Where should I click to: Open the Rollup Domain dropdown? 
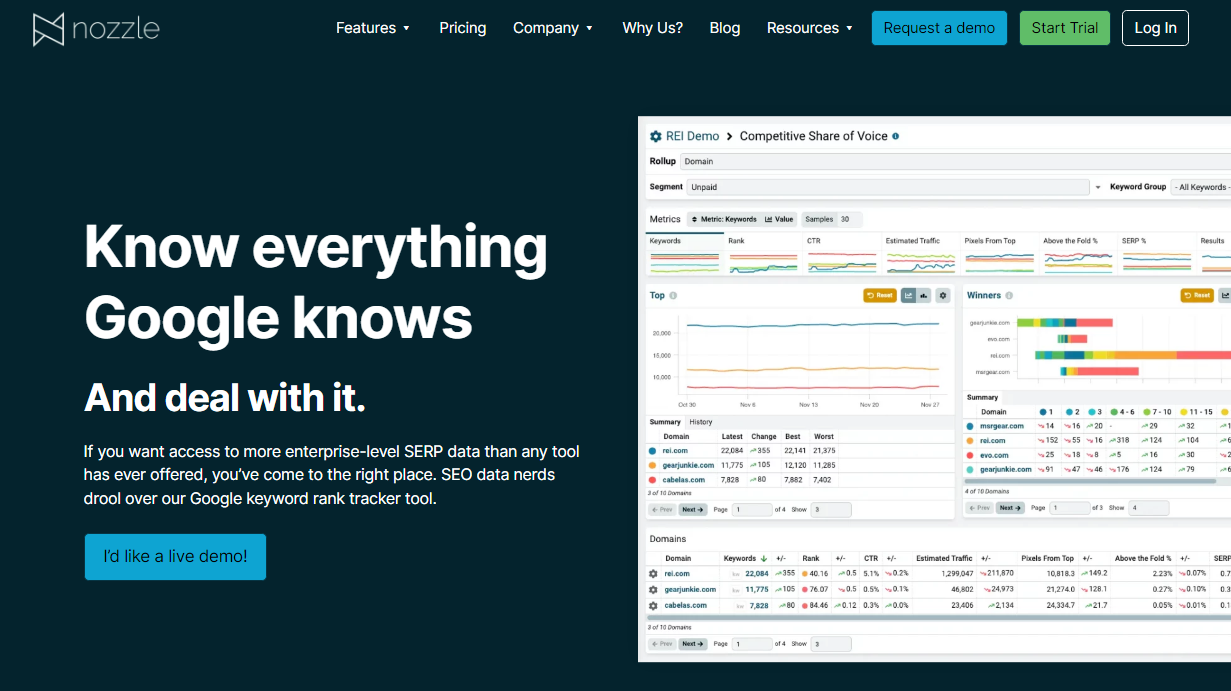point(955,161)
